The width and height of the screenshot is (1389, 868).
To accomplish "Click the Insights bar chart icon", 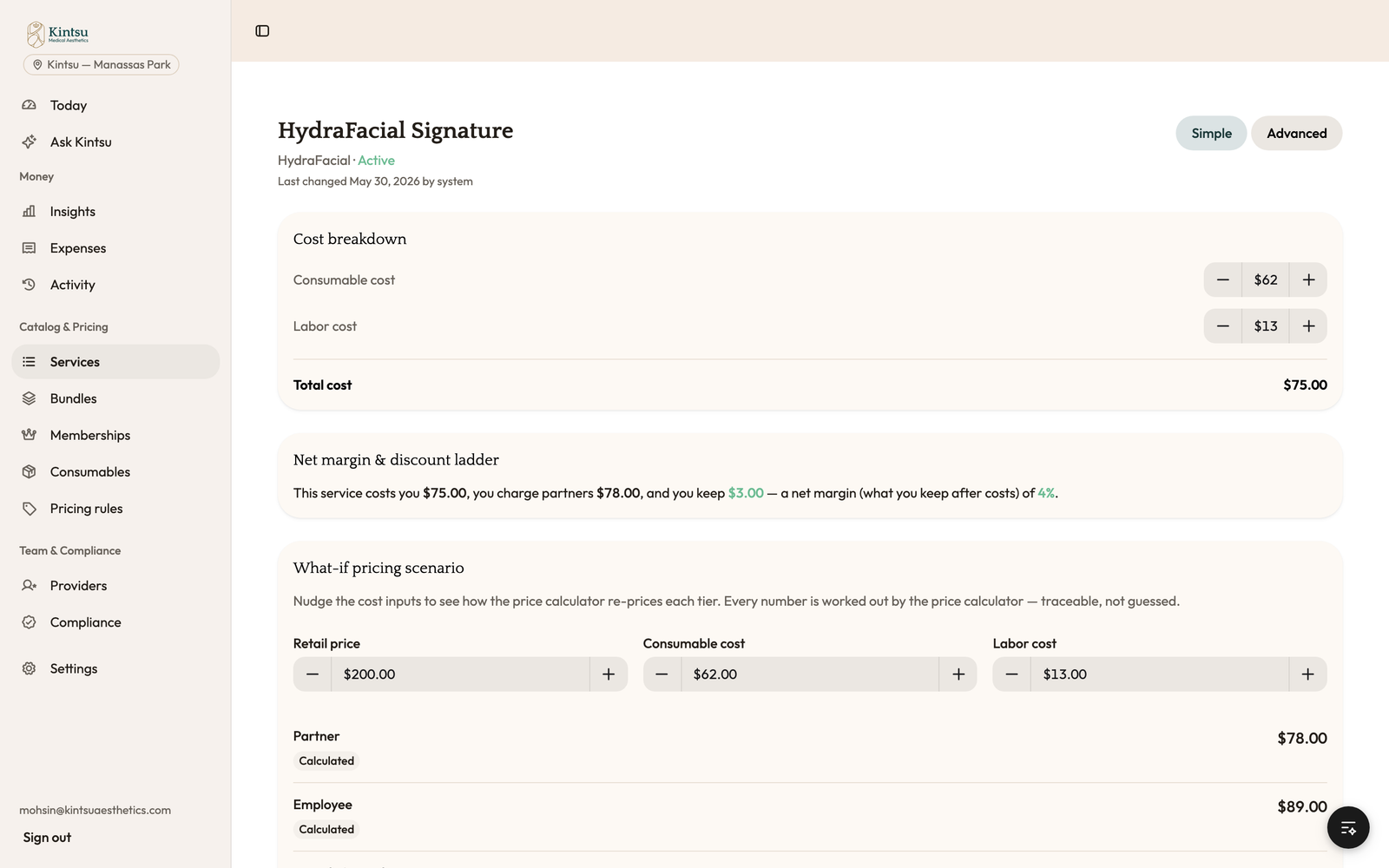I will (x=30, y=211).
